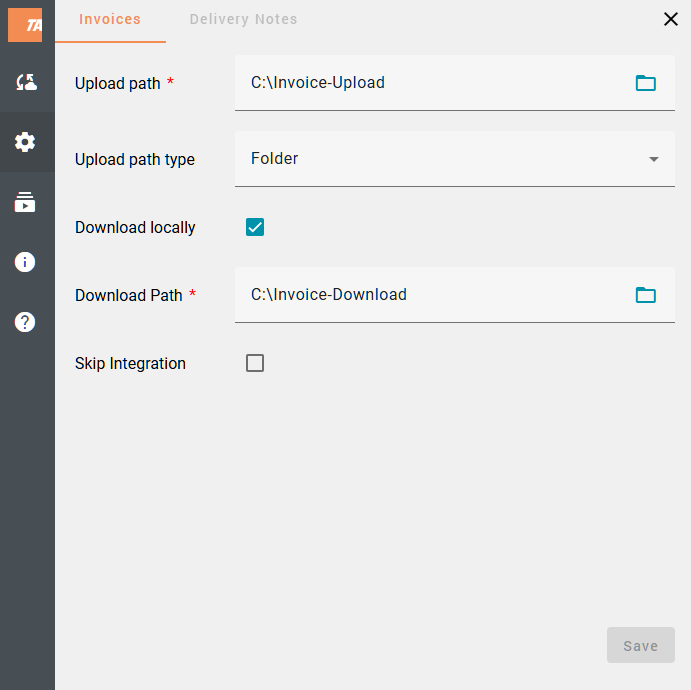Uncheck the Download locally checkbox
The width and height of the screenshot is (691, 690).
click(x=255, y=228)
